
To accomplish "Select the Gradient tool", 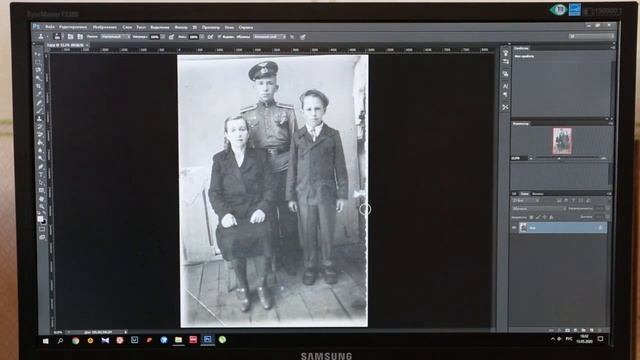I will [40, 143].
